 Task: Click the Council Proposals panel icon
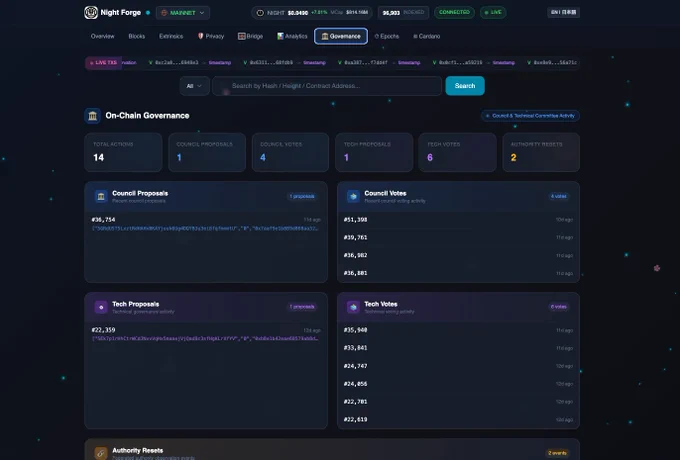pos(101,196)
